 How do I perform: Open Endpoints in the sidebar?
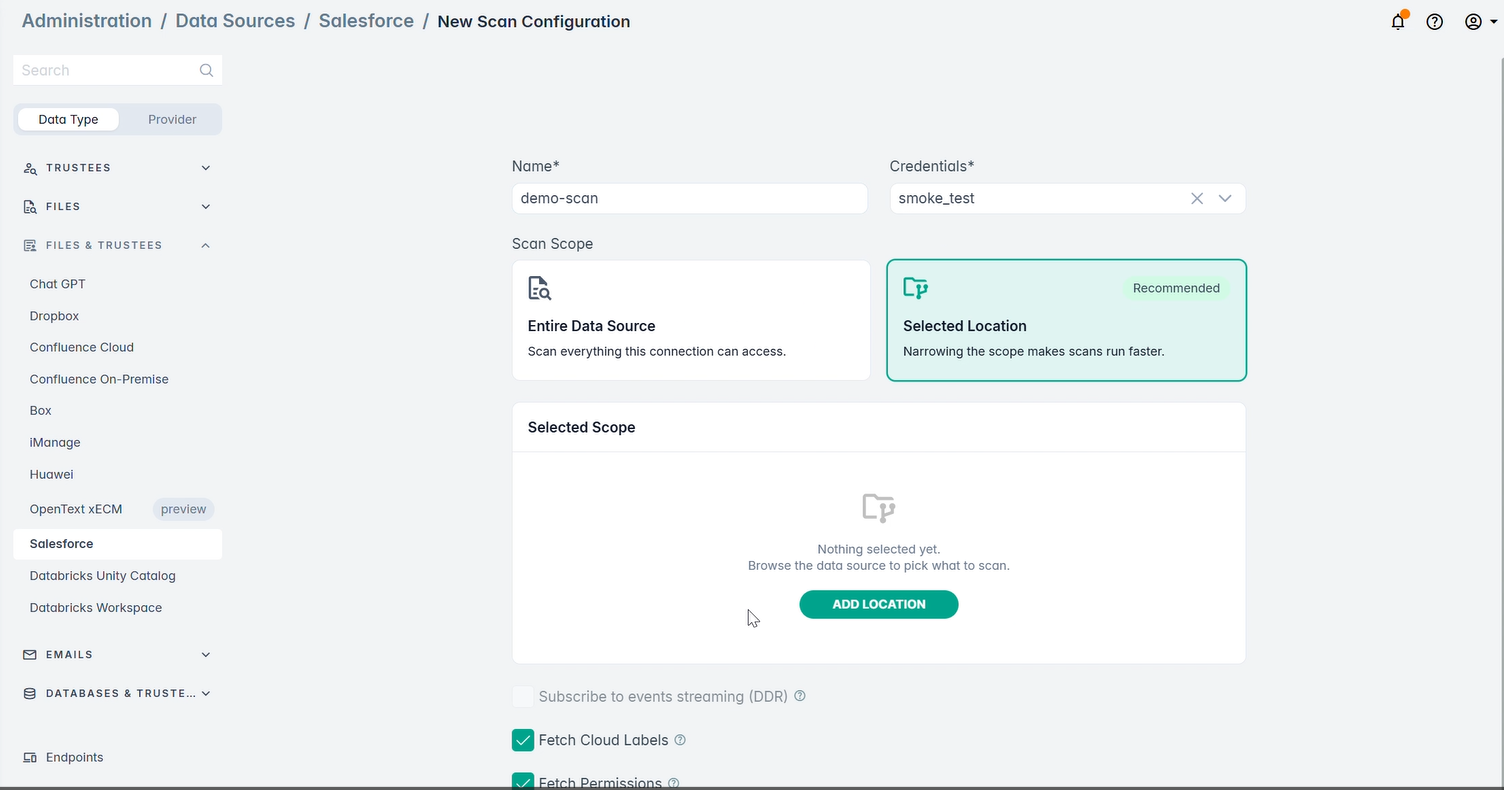(x=75, y=757)
